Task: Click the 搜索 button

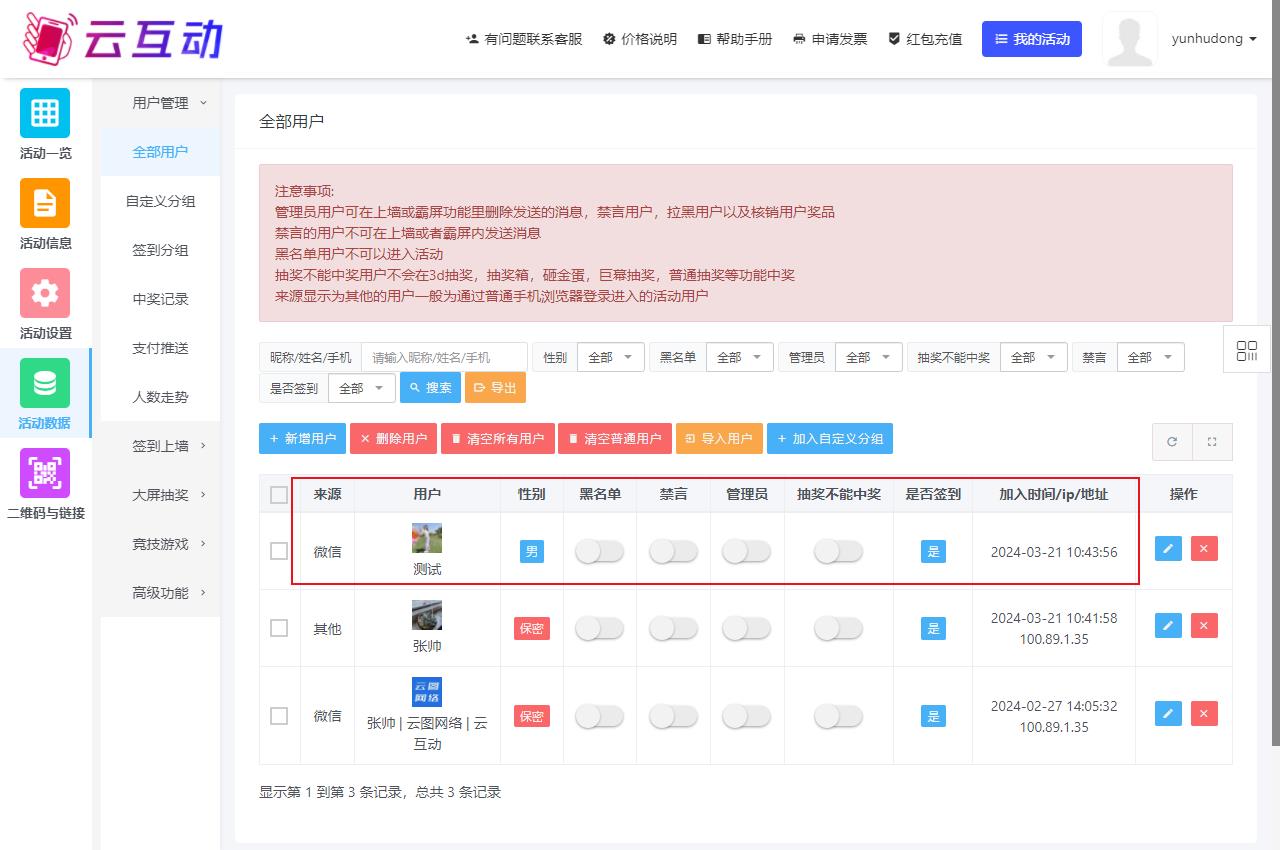Action: (430, 388)
